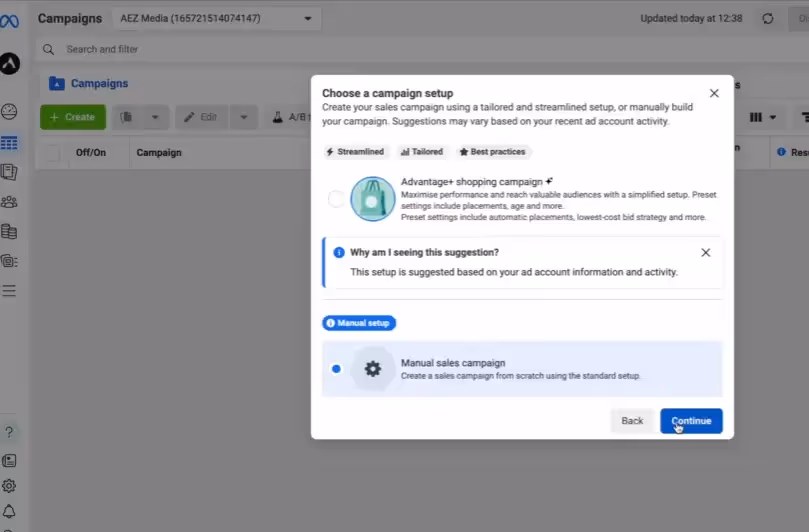This screenshot has height=532, width=809.
Task: Open the AEZ Media account avatar
Action: tap(10, 63)
